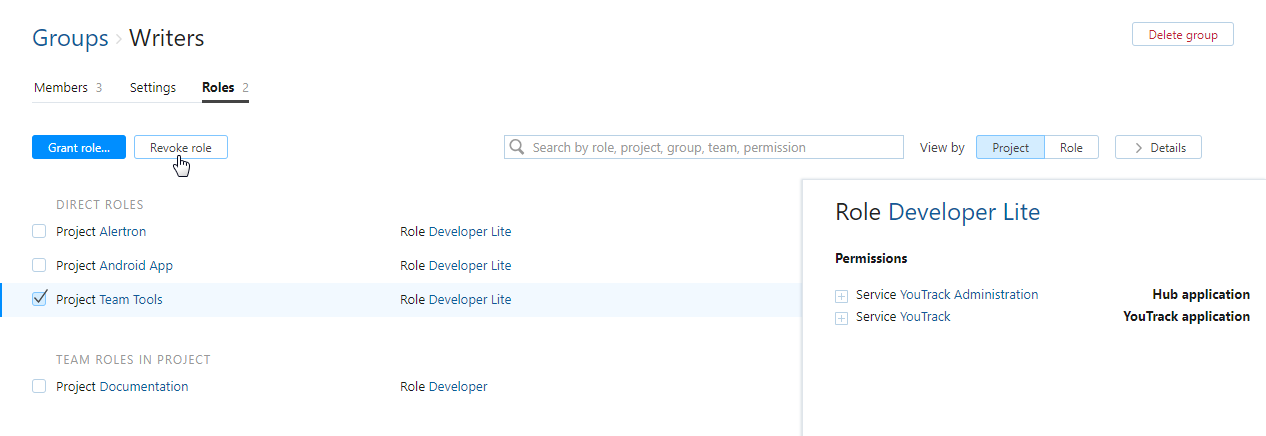Open the Alertron project link
Screen dimensions: 1266x436
122,232
